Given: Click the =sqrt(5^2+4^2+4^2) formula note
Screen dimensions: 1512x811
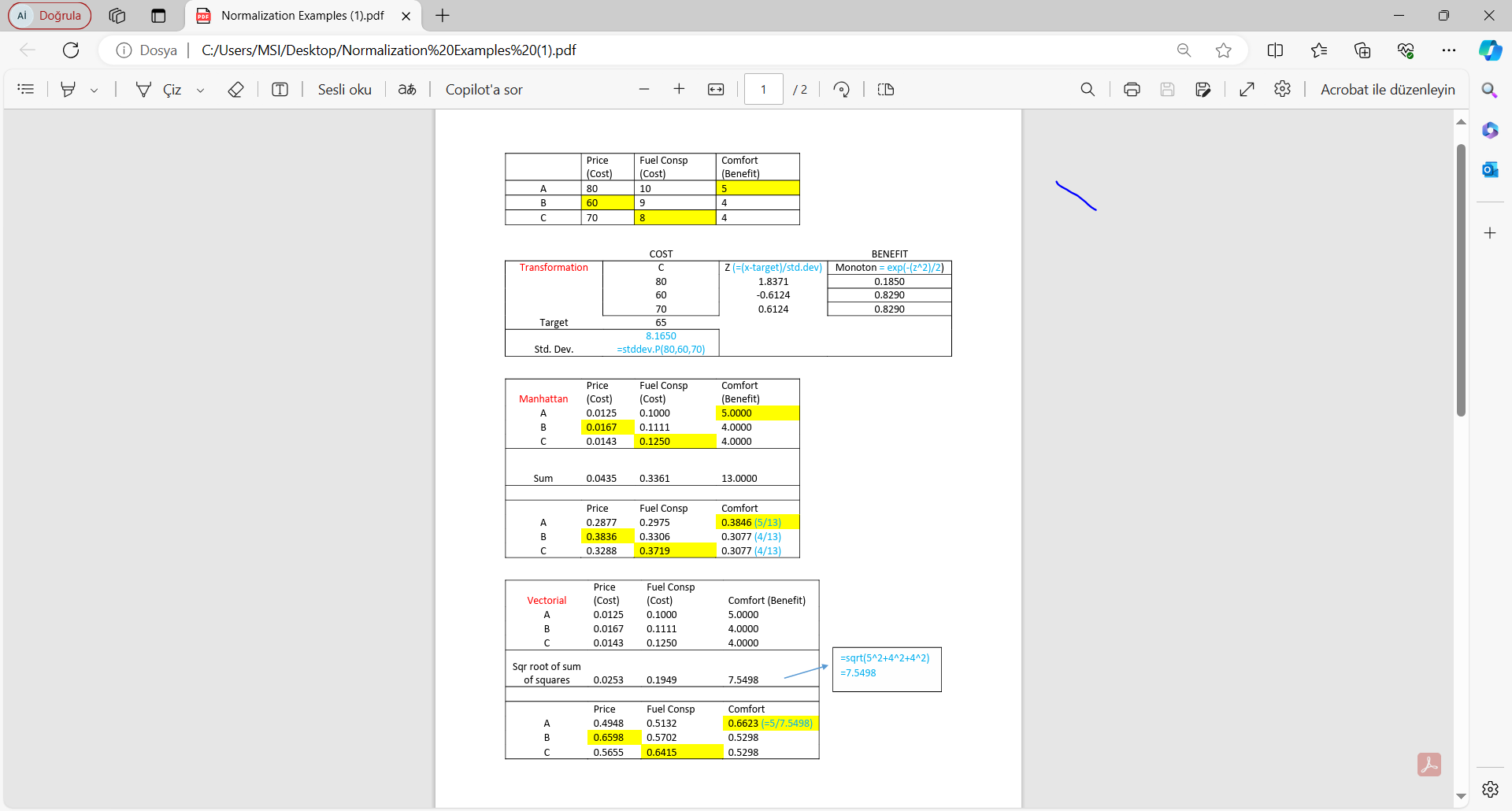Looking at the screenshot, I should [885, 658].
